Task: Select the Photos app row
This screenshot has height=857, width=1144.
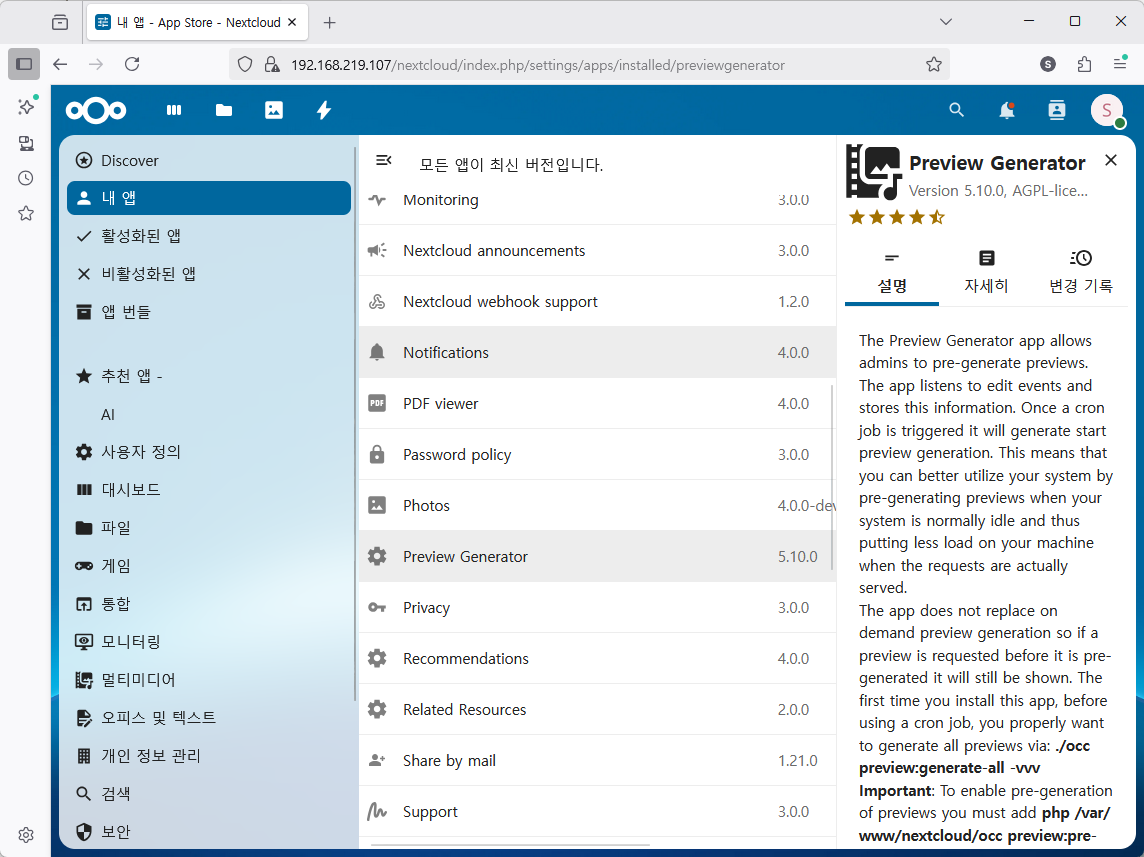Action: 597,505
